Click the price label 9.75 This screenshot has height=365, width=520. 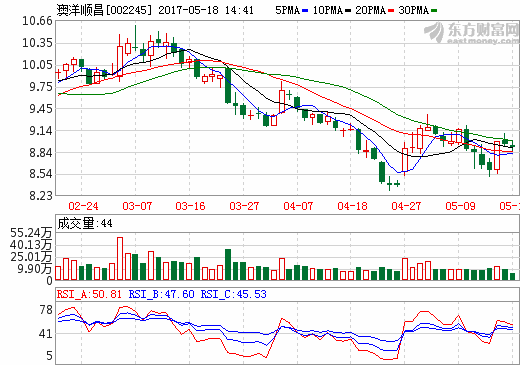[x=41, y=87]
